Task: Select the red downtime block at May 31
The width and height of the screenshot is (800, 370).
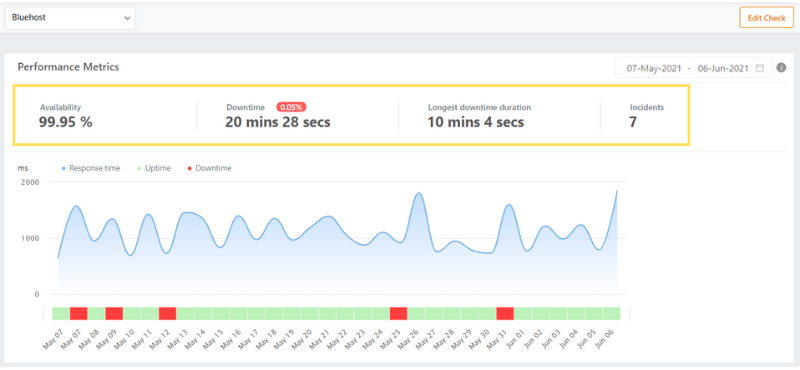Action: [x=505, y=313]
